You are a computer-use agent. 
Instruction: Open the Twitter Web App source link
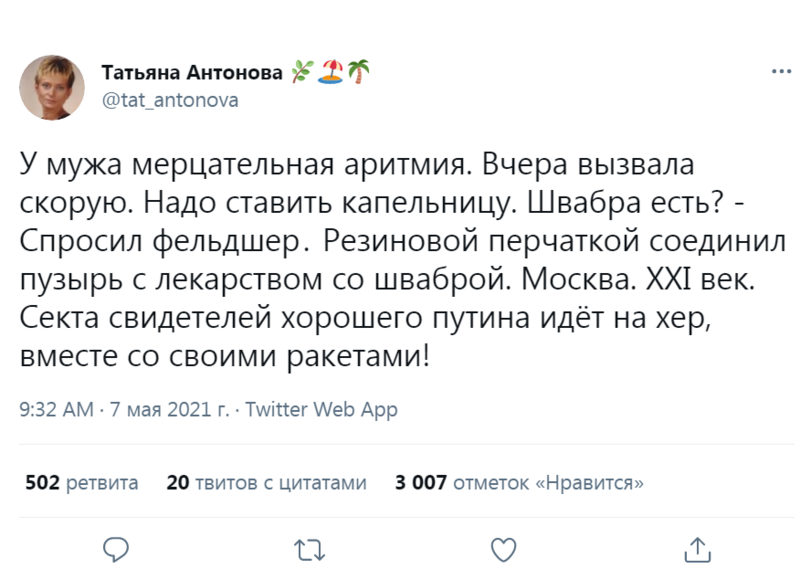pyautogui.click(x=321, y=410)
